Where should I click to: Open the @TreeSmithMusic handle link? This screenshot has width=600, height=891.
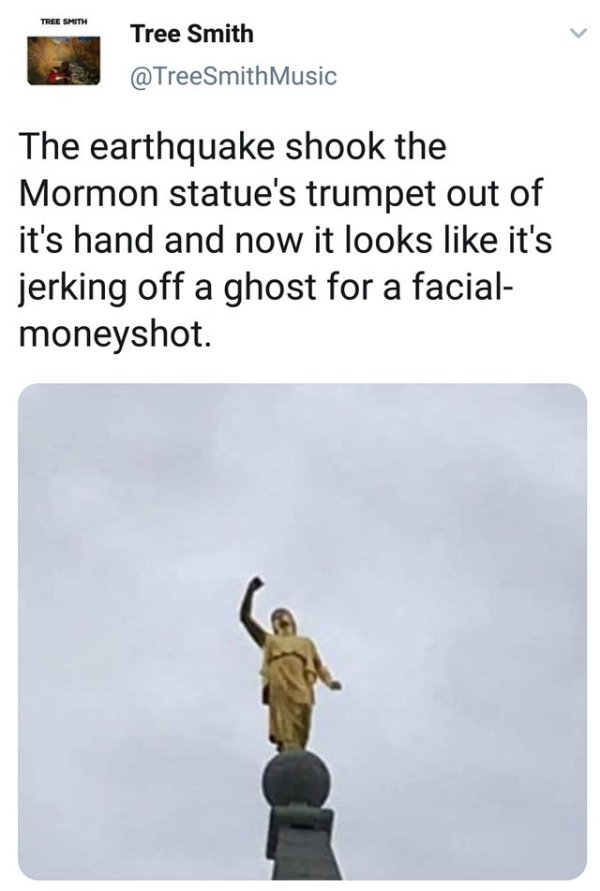click(234, 76)
